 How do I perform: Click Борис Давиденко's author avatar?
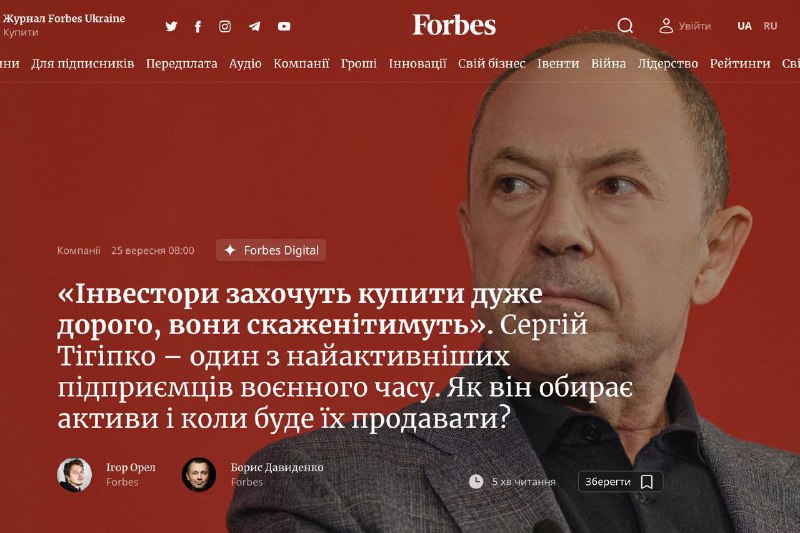(x=199, y=474)
